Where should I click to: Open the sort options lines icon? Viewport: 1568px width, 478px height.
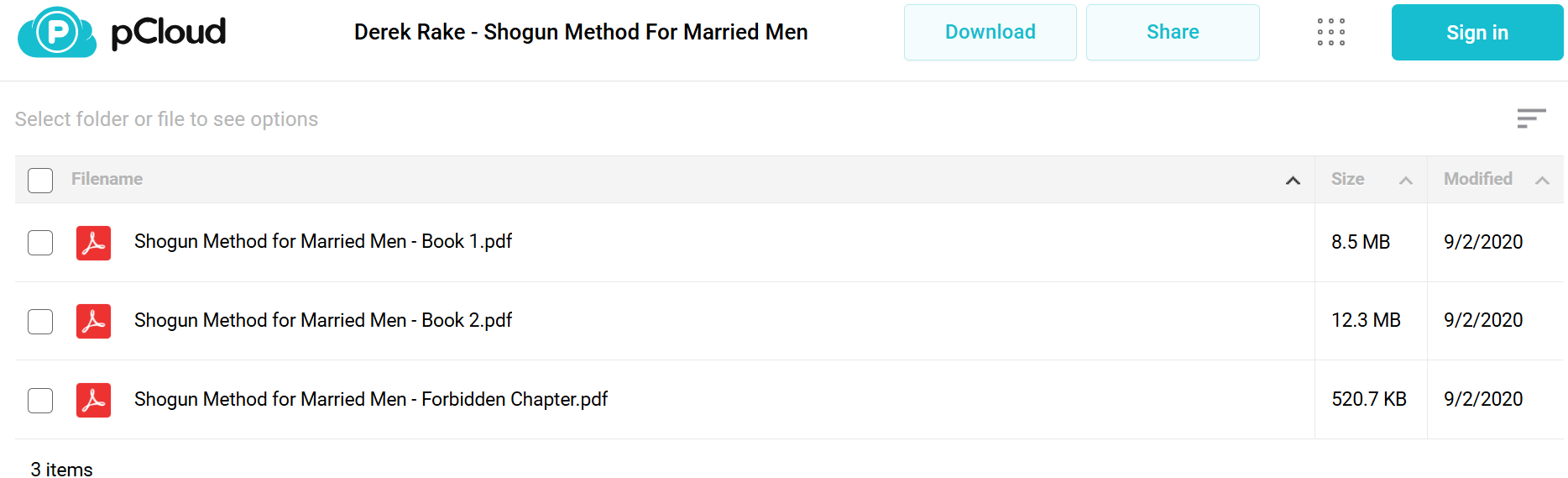click(x=1531, y=118)
